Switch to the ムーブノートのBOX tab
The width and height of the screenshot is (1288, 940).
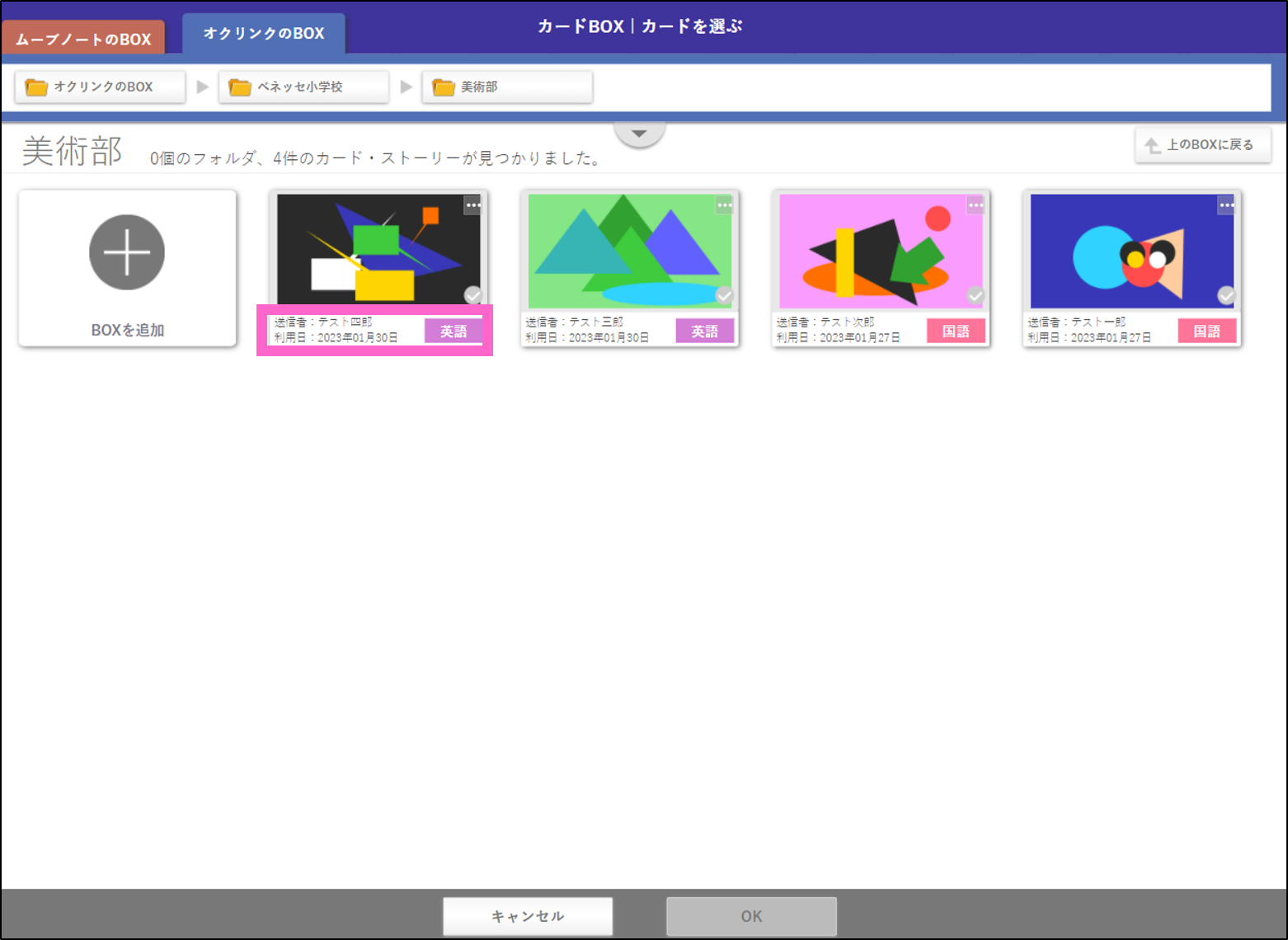click(x=83, y=39)
